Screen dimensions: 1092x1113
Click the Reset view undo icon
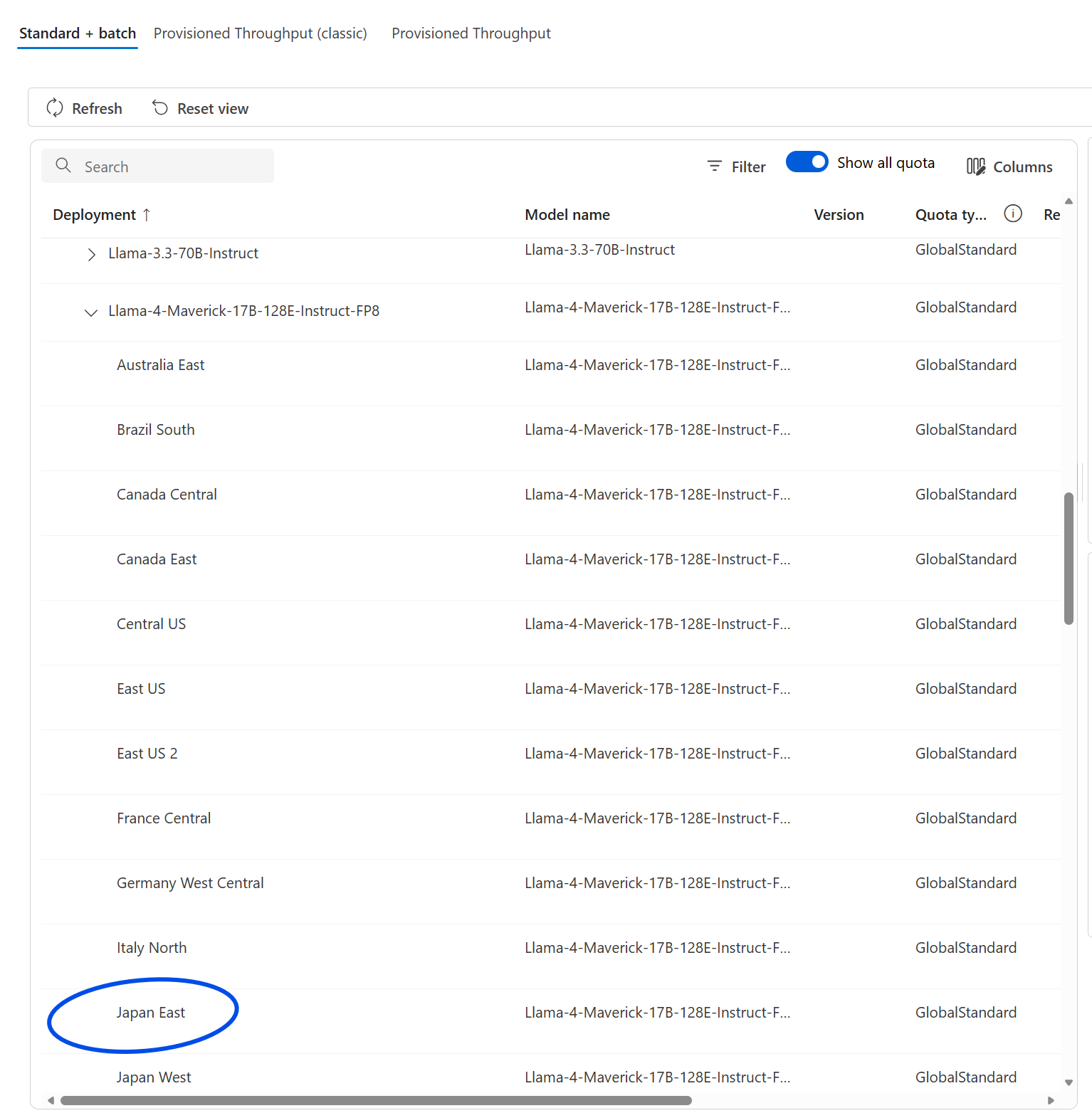point(160,108)
